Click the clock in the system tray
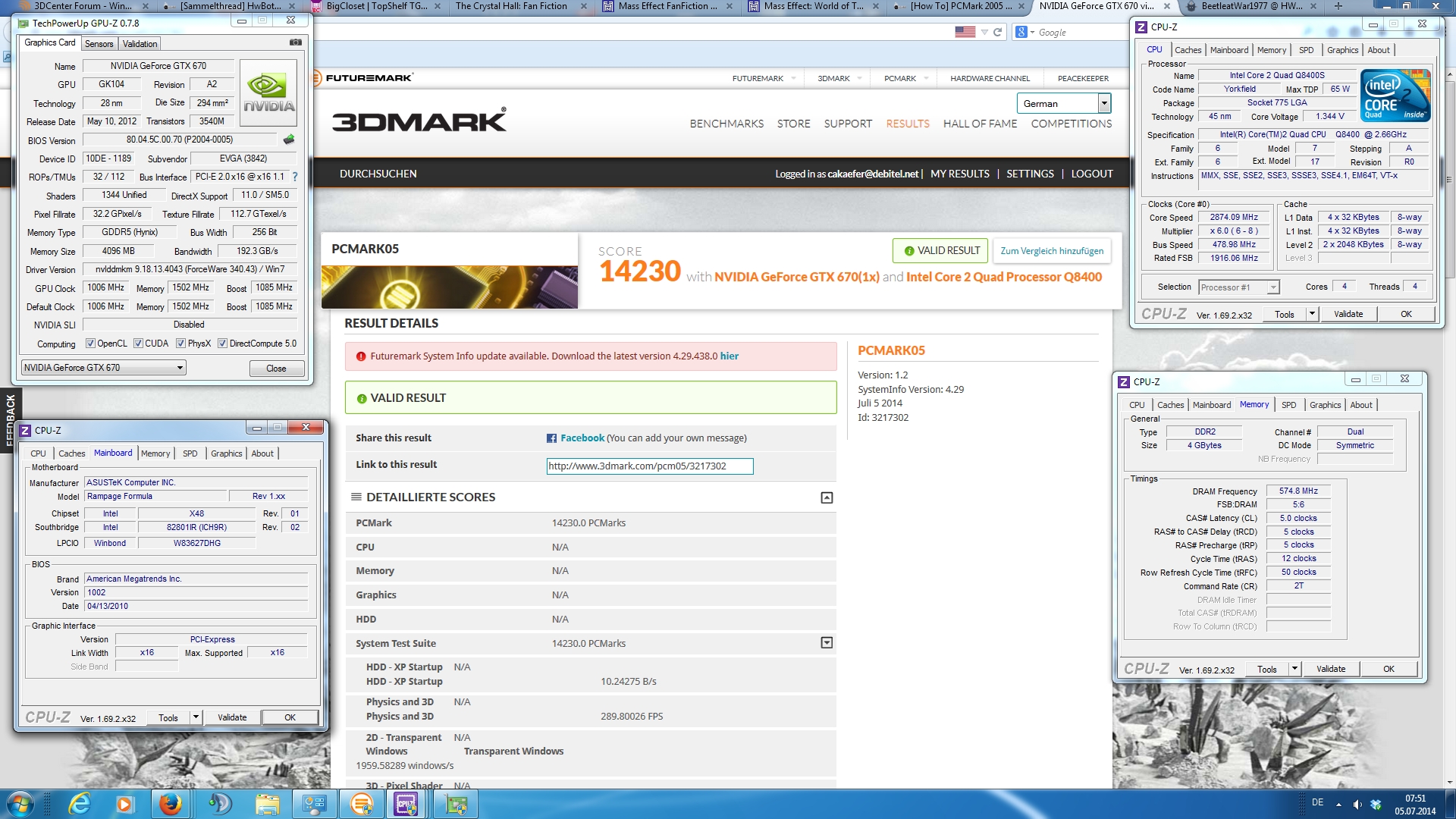1456x819 pixels. click(x=1414, y=805)
